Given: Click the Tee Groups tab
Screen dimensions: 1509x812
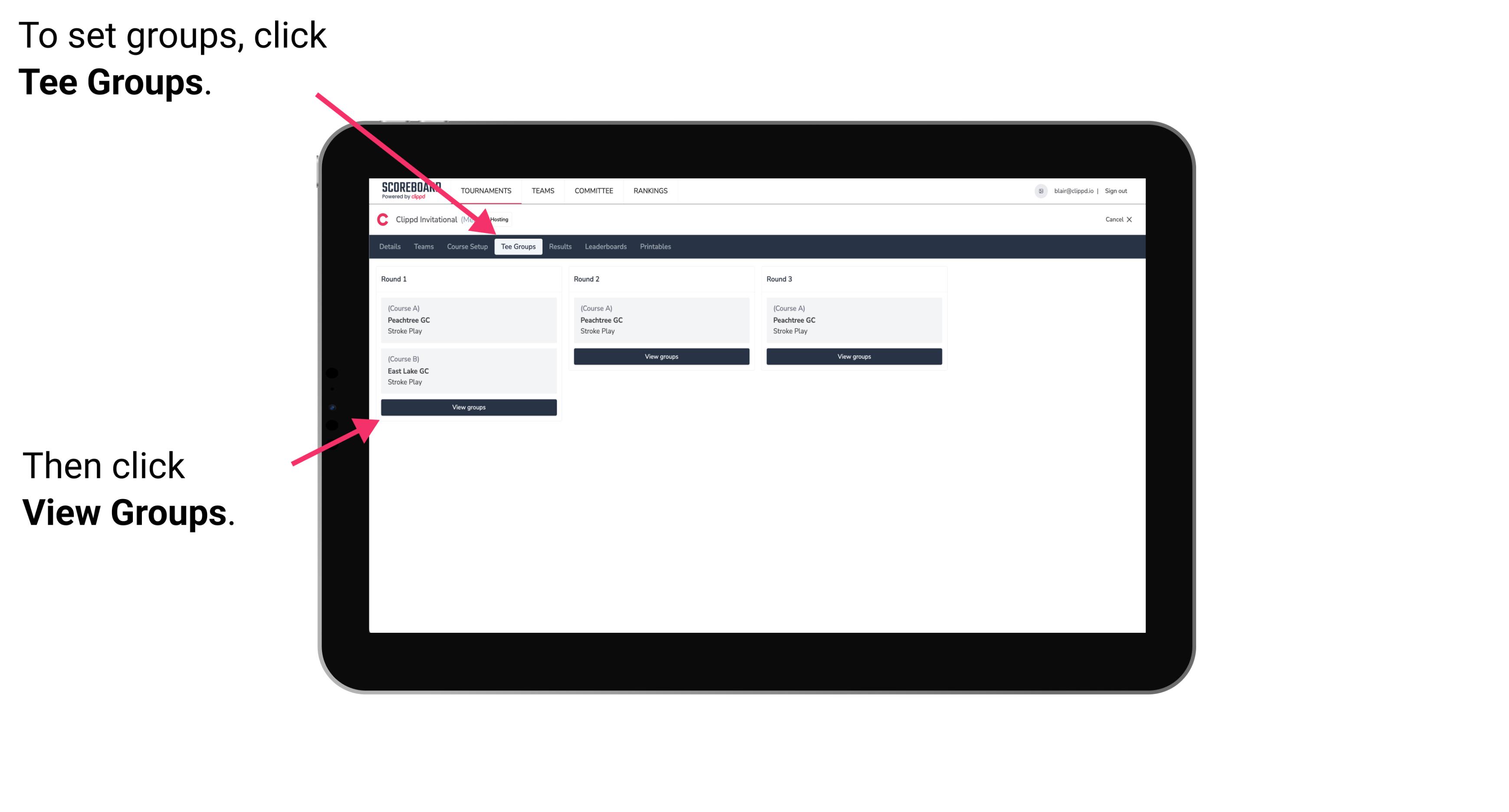Looking at the screenshot, I should point(518,247).
